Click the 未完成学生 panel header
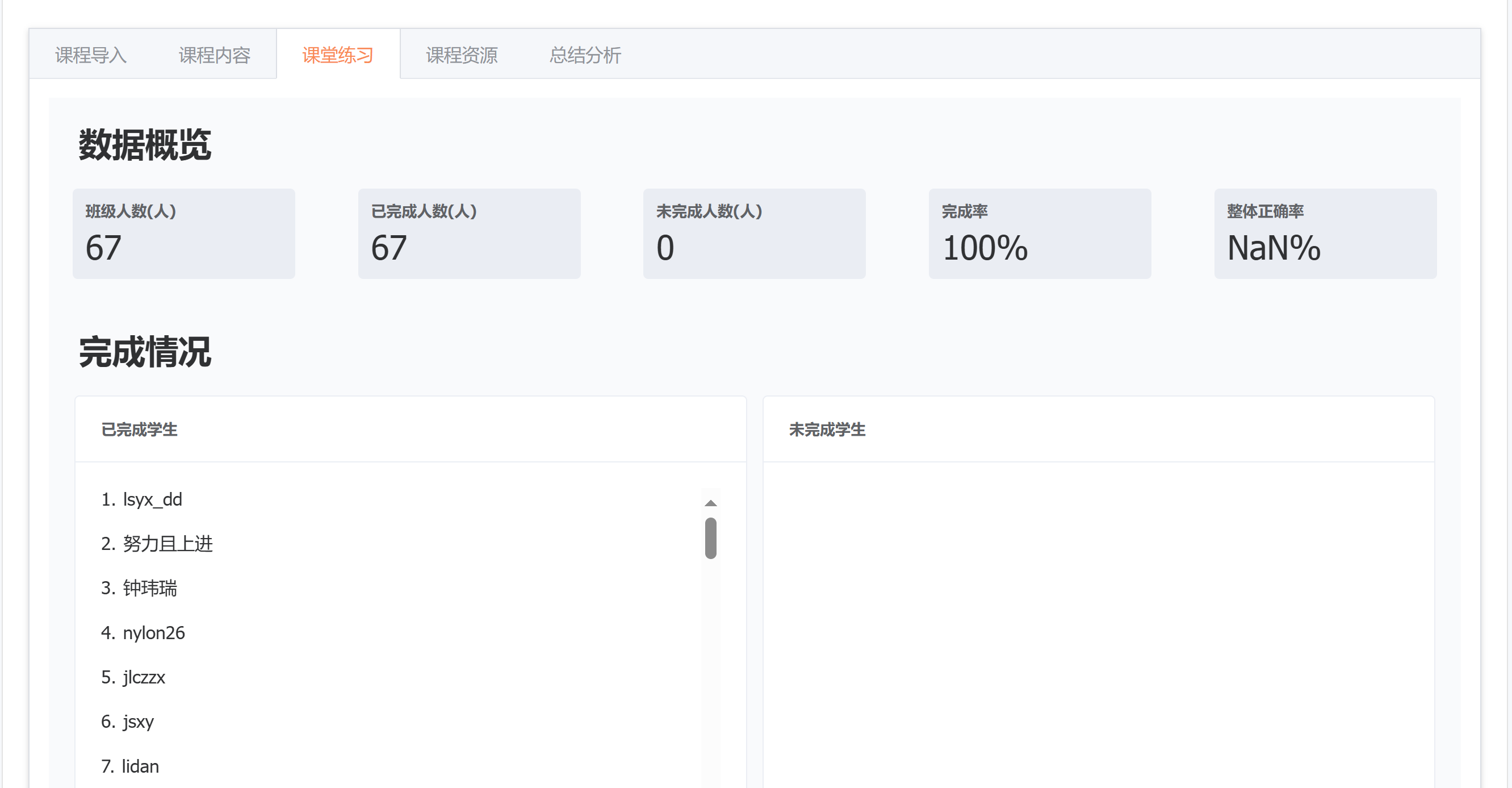 [827, 430]
